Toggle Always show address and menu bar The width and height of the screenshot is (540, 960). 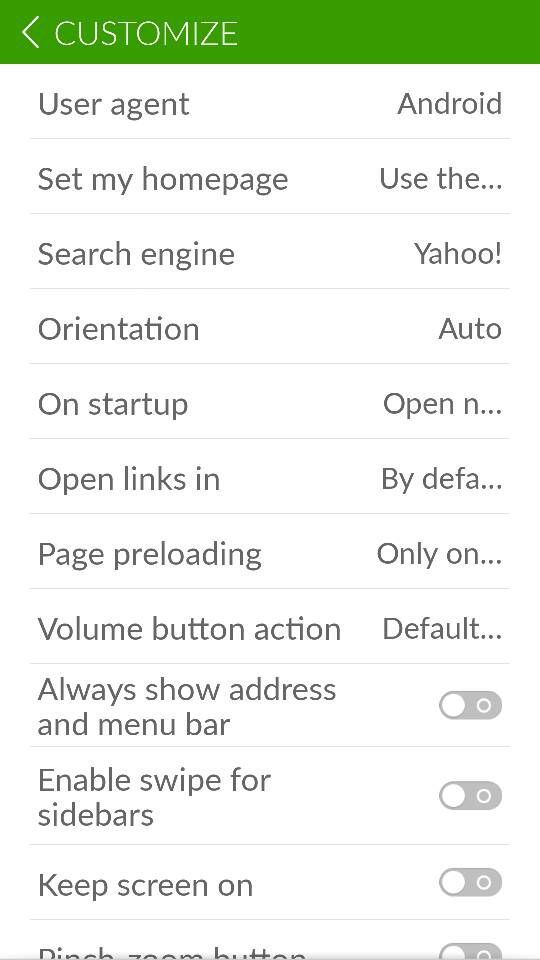coord(470,706)
